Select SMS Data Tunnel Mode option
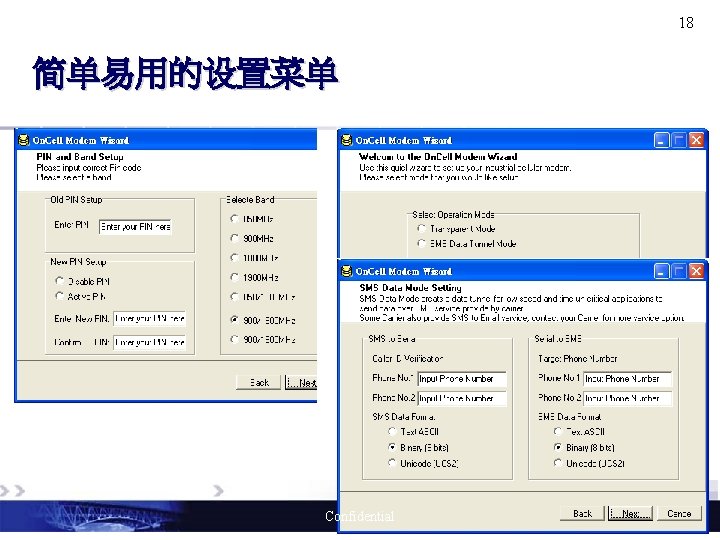This screenshot has width=720, height=540. [x=421, y=243]
